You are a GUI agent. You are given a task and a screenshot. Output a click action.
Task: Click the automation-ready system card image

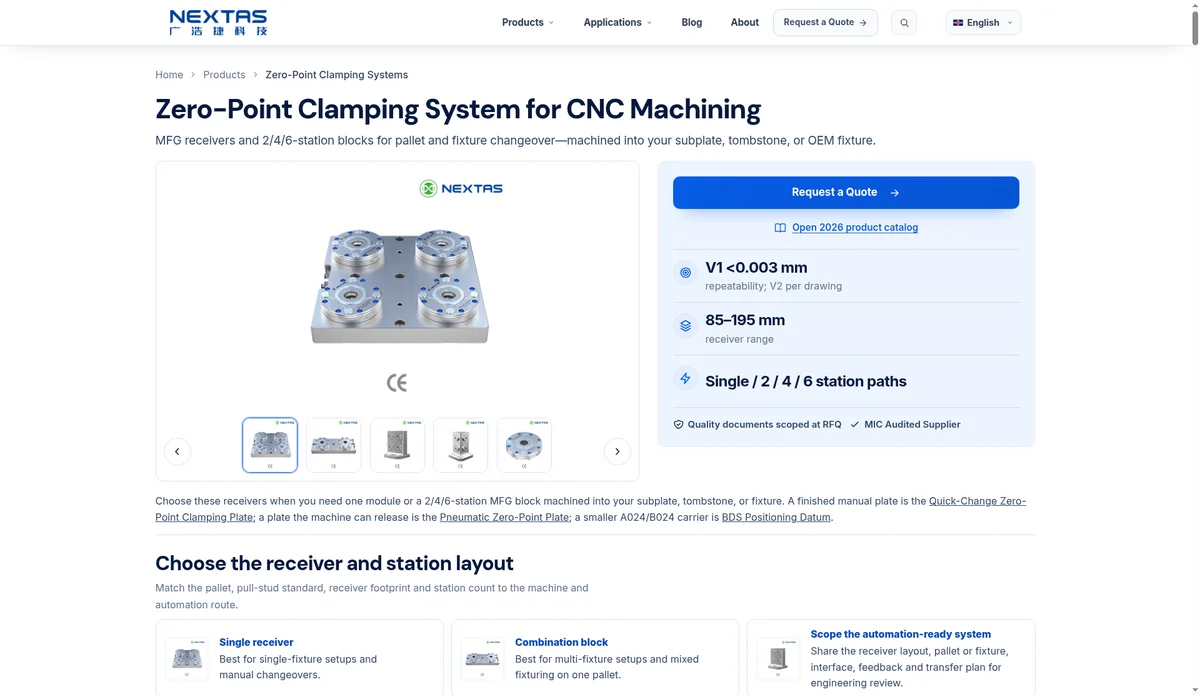point(778,659)
